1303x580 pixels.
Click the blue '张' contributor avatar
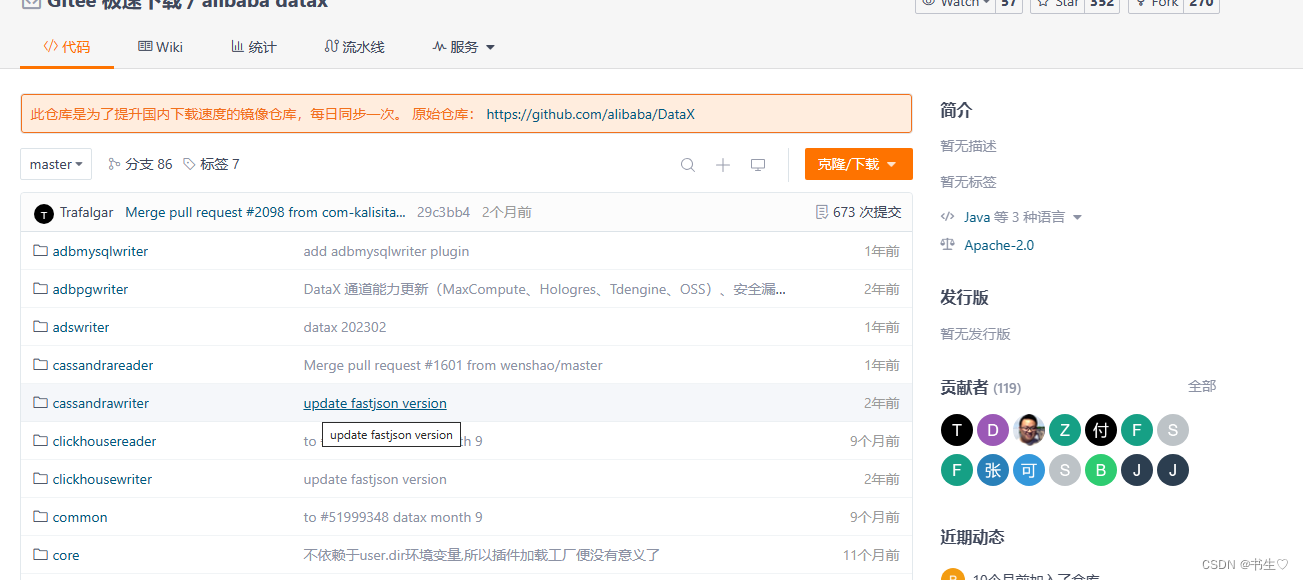click(993, 470)
